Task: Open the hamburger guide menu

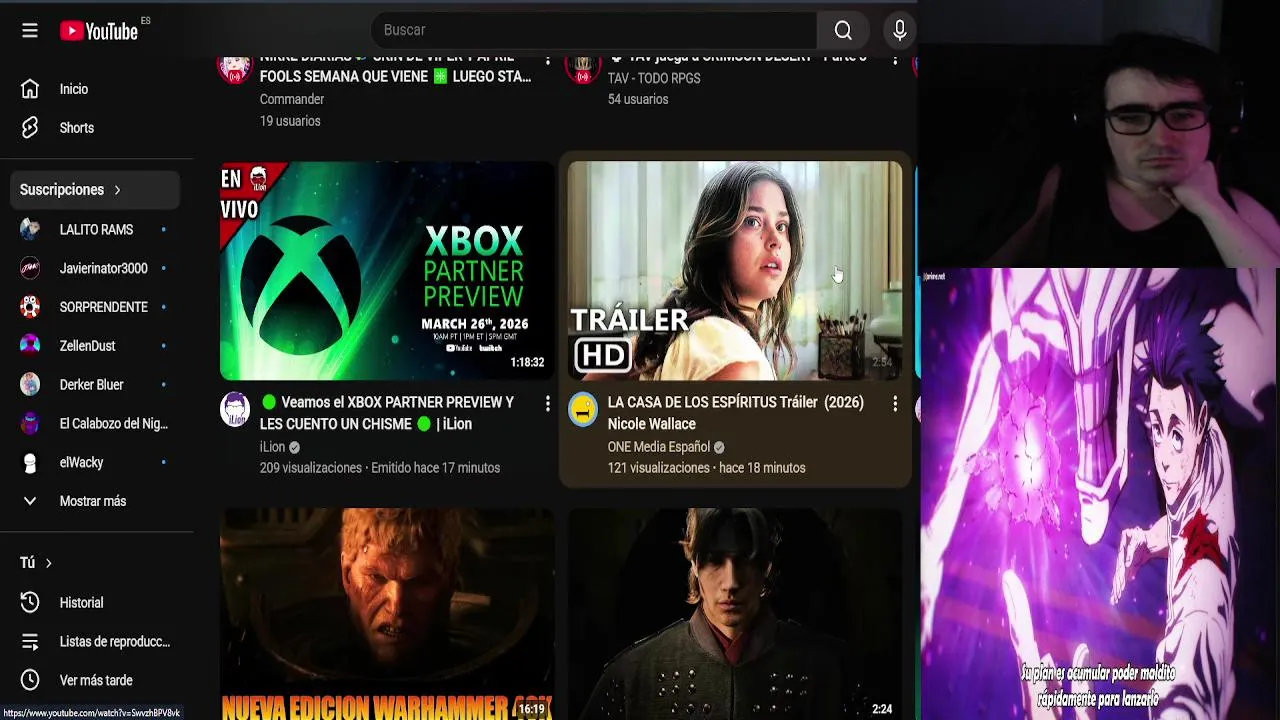Action: point(30,30)
